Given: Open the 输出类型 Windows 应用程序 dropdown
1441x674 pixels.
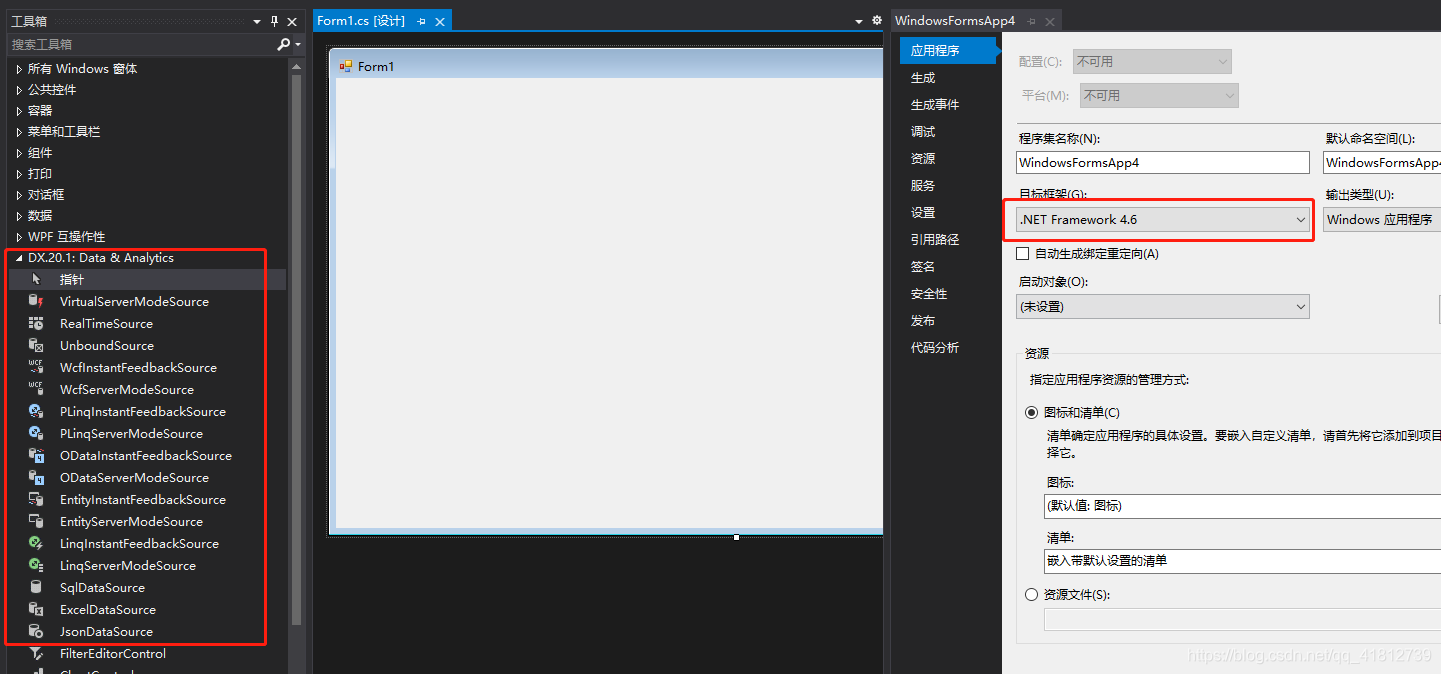Looking at the screenshot, I should (1382, 219).
